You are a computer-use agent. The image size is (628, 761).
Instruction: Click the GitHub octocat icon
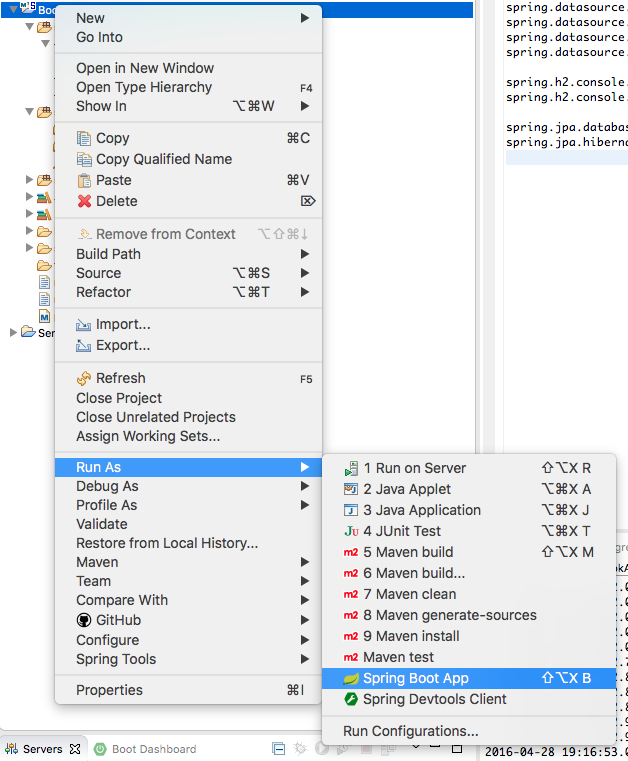(84, 620)
